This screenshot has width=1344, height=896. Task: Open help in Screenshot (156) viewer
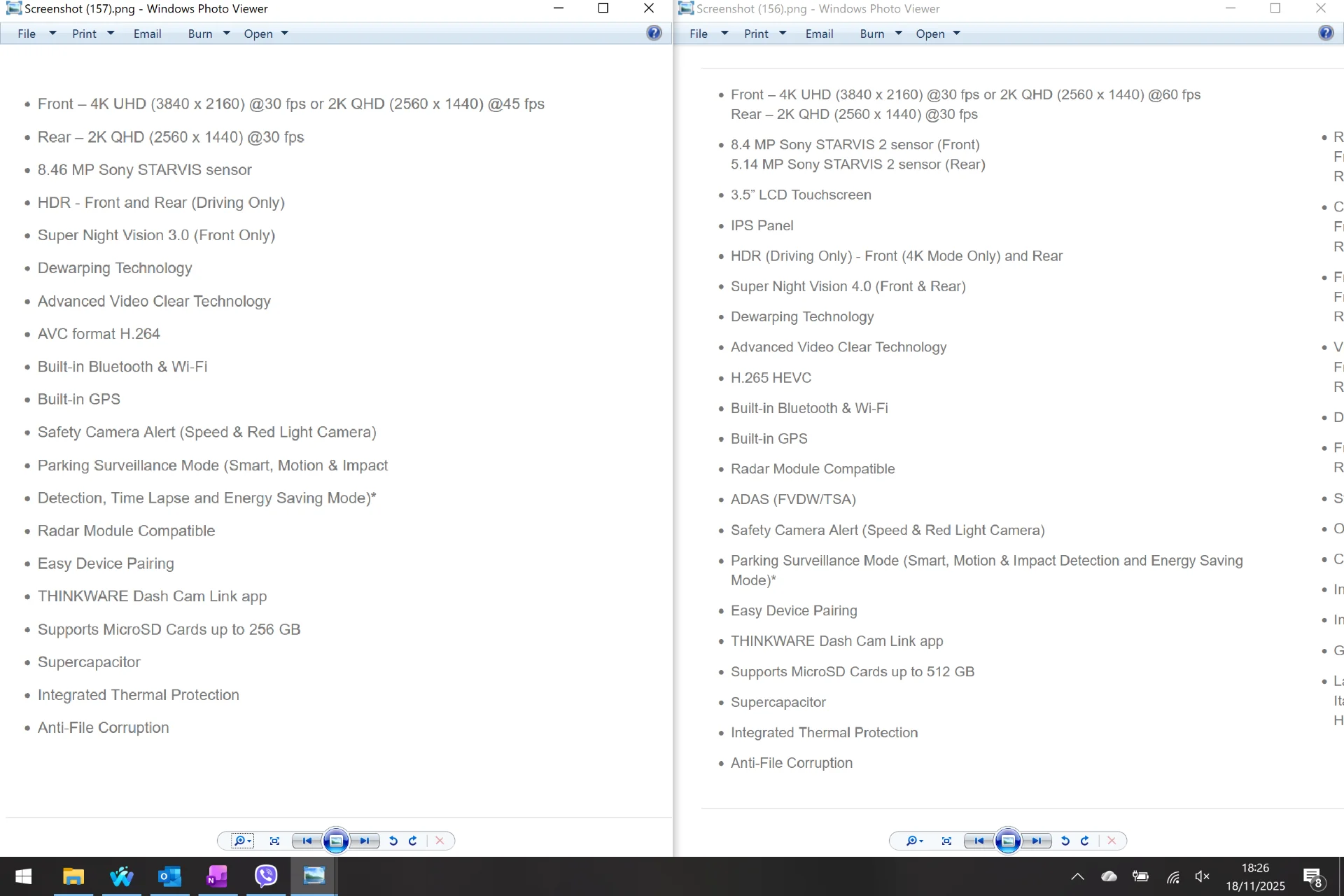[x=1326, y=33]
